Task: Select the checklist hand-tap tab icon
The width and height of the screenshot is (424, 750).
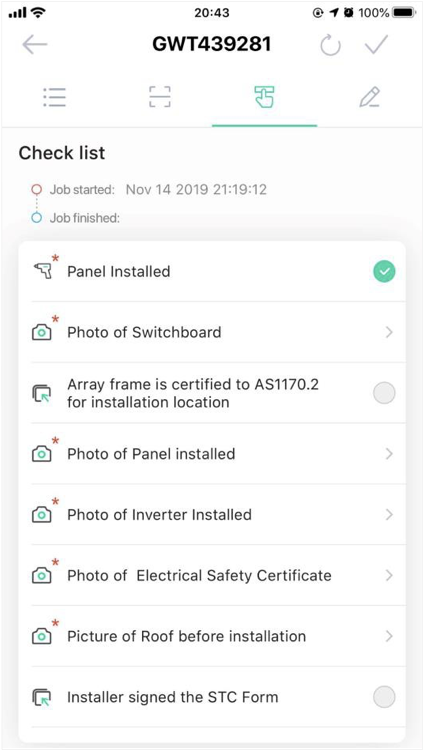Action: [x=264, y=97]
